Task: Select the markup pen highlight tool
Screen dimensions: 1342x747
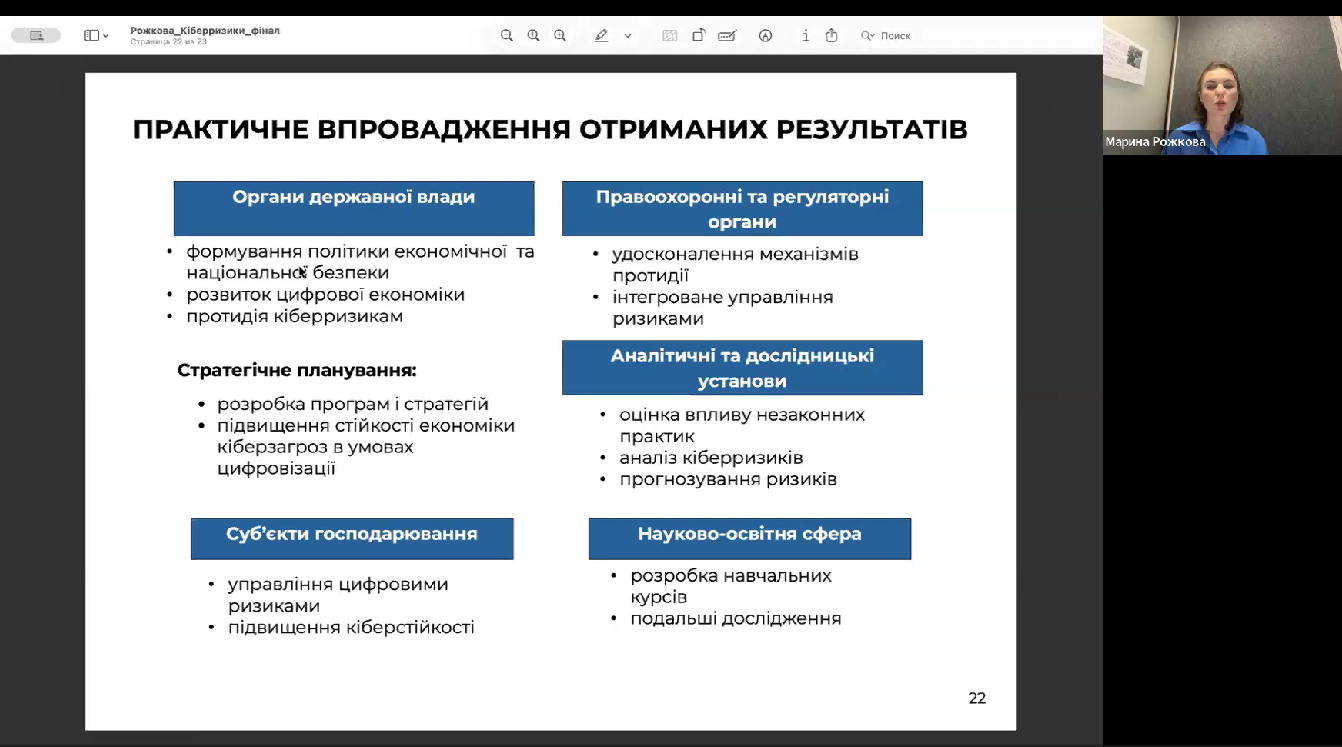Action: pyautogui.click(x=601, y=35)
